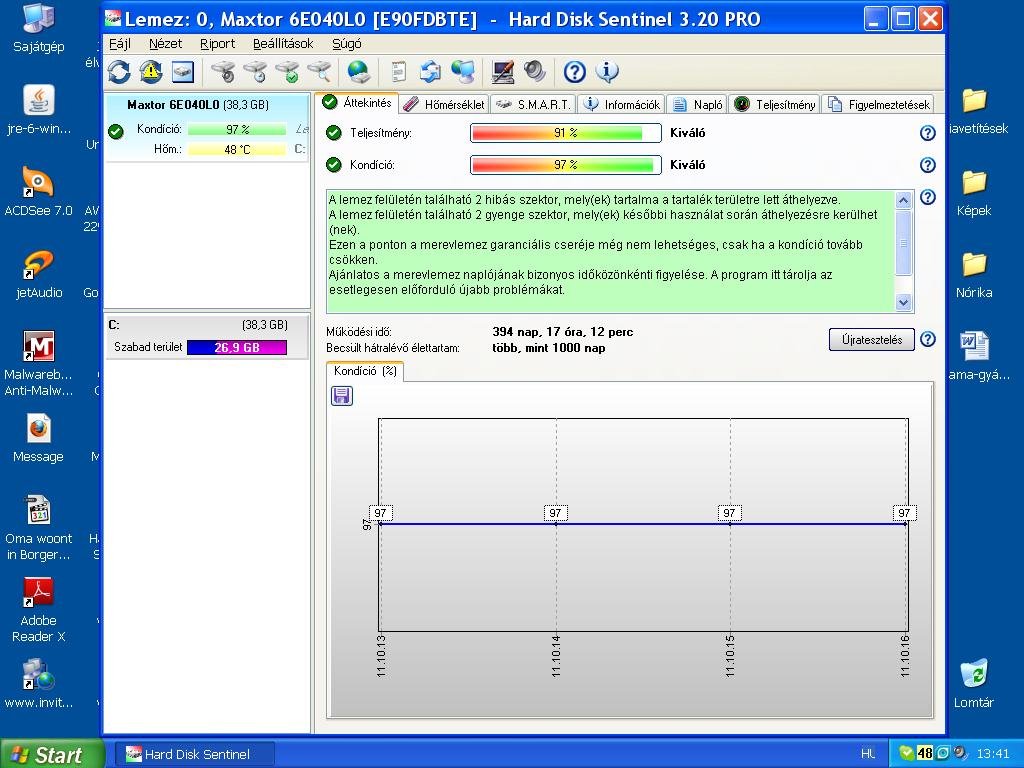Screen dimensions: 1024x768
Task: Select the Kondíció (%) graph tab
Action: click(x=365, y=371)
